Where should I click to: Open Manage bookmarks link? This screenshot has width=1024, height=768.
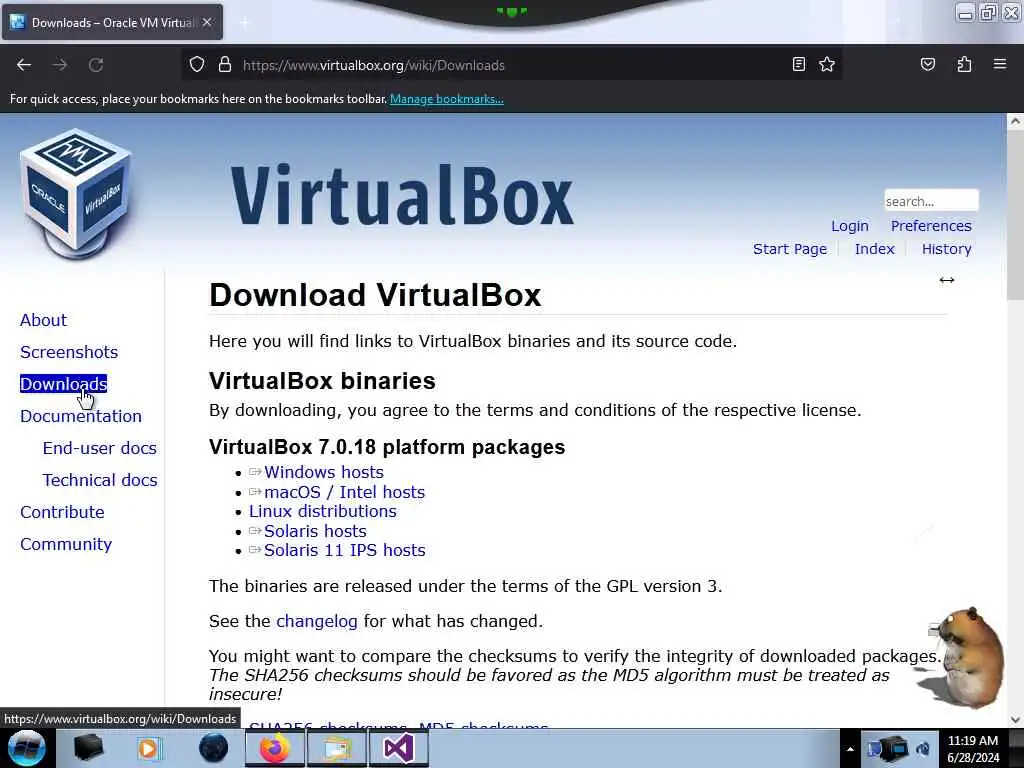[447, 99]
